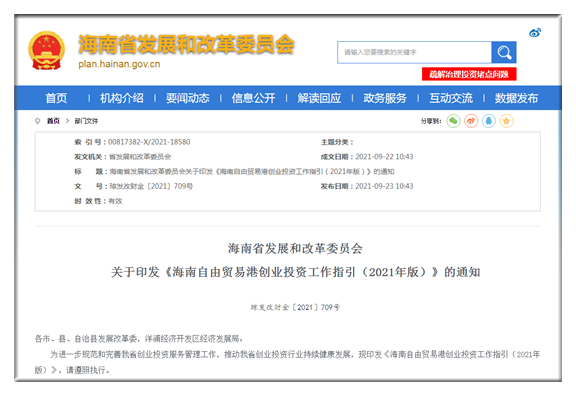Share to Weibo via the red icon
576x396 pixels.
tap(471, 121)
